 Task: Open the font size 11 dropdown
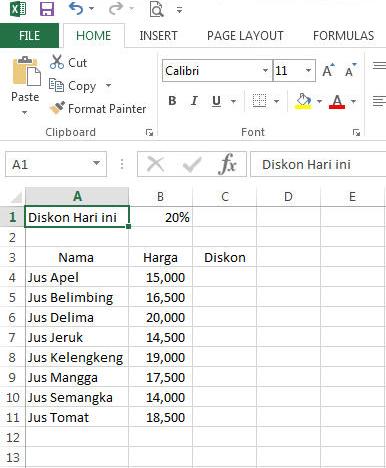[308, 71]
